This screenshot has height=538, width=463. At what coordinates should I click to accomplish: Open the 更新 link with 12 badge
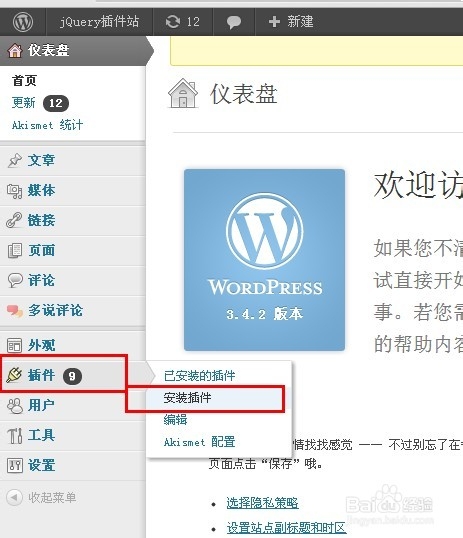point(23,103)
